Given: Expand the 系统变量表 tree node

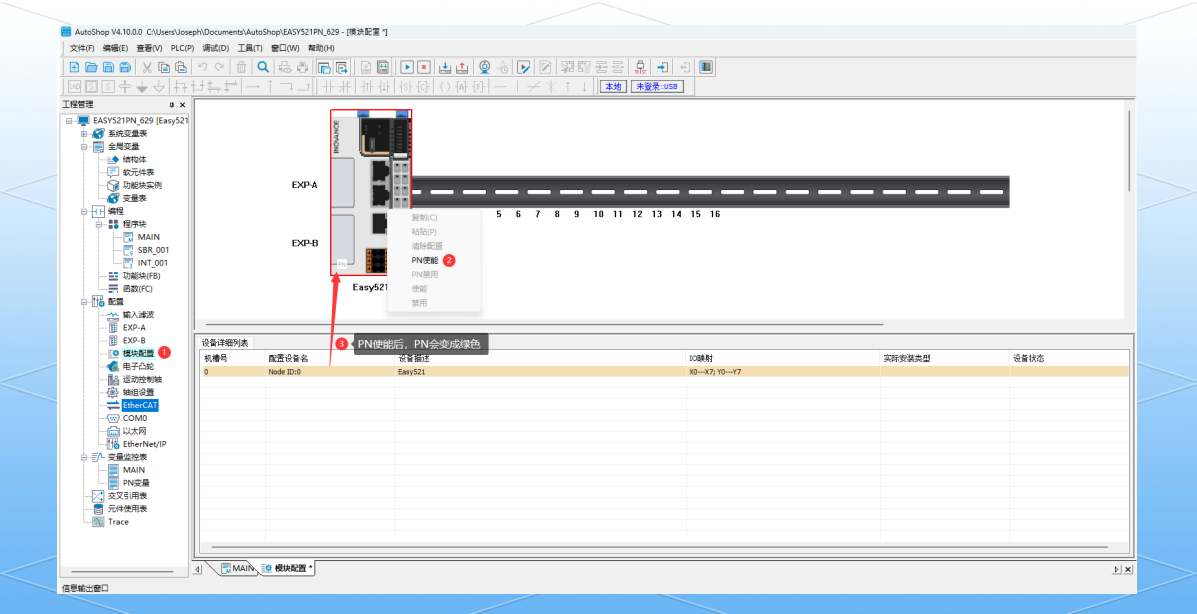Looking at the screenshot, I should coord(85,134).
